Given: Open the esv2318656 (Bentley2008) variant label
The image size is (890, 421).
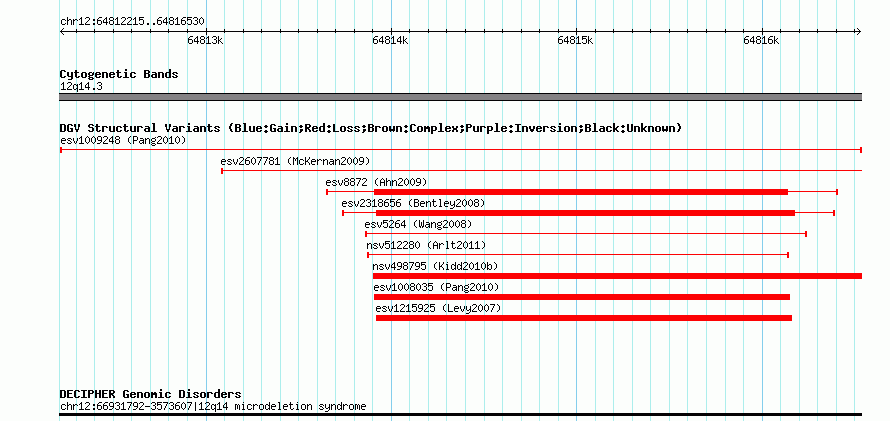Looking at the screenshot, I should click(413, 203).
